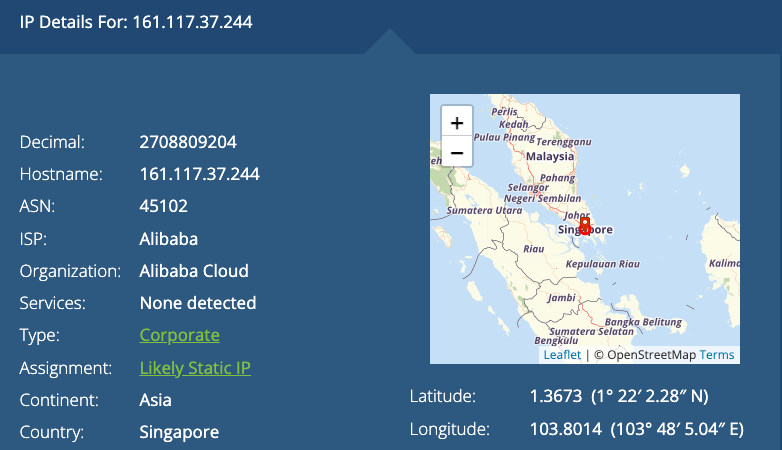Zoom out on the map with minus button
Viewport: 782px width, 450px height.
click(457, 152)
